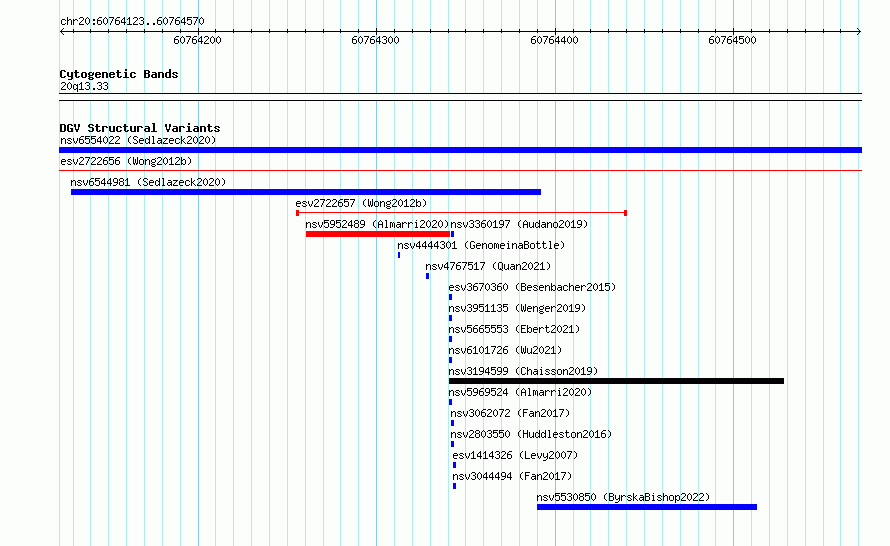Open nsv5952489 (Almarri2020) label
Screen dimensions: 890x546
click(377, 224)
